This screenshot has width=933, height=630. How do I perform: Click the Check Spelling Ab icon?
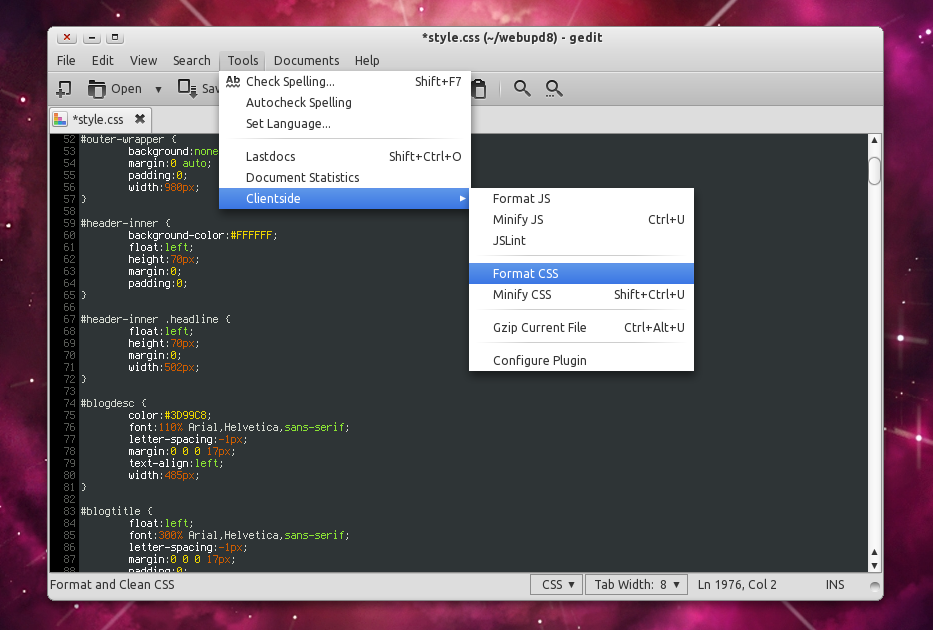(x=233, y=82)
